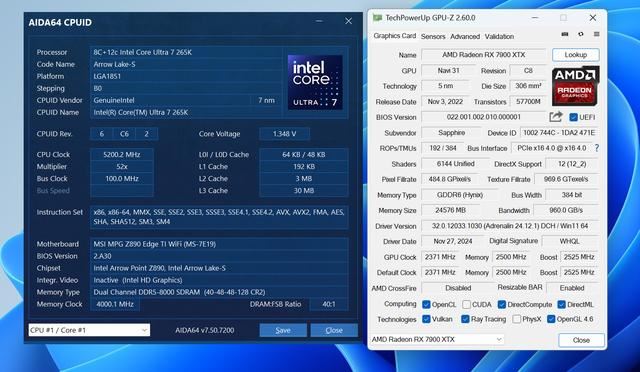The height and width of the screenshot is (372, 640).
Task: Expand the AMD Radeon RX 7900 XTX selector
Action: 437,339
